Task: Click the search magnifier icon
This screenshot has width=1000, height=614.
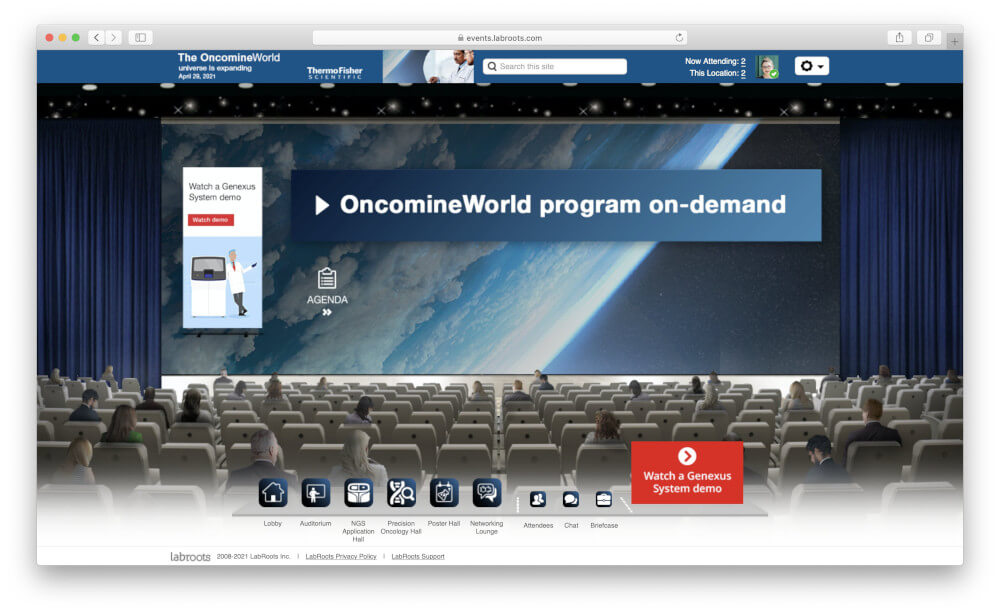Action: (x=492, y=66)
